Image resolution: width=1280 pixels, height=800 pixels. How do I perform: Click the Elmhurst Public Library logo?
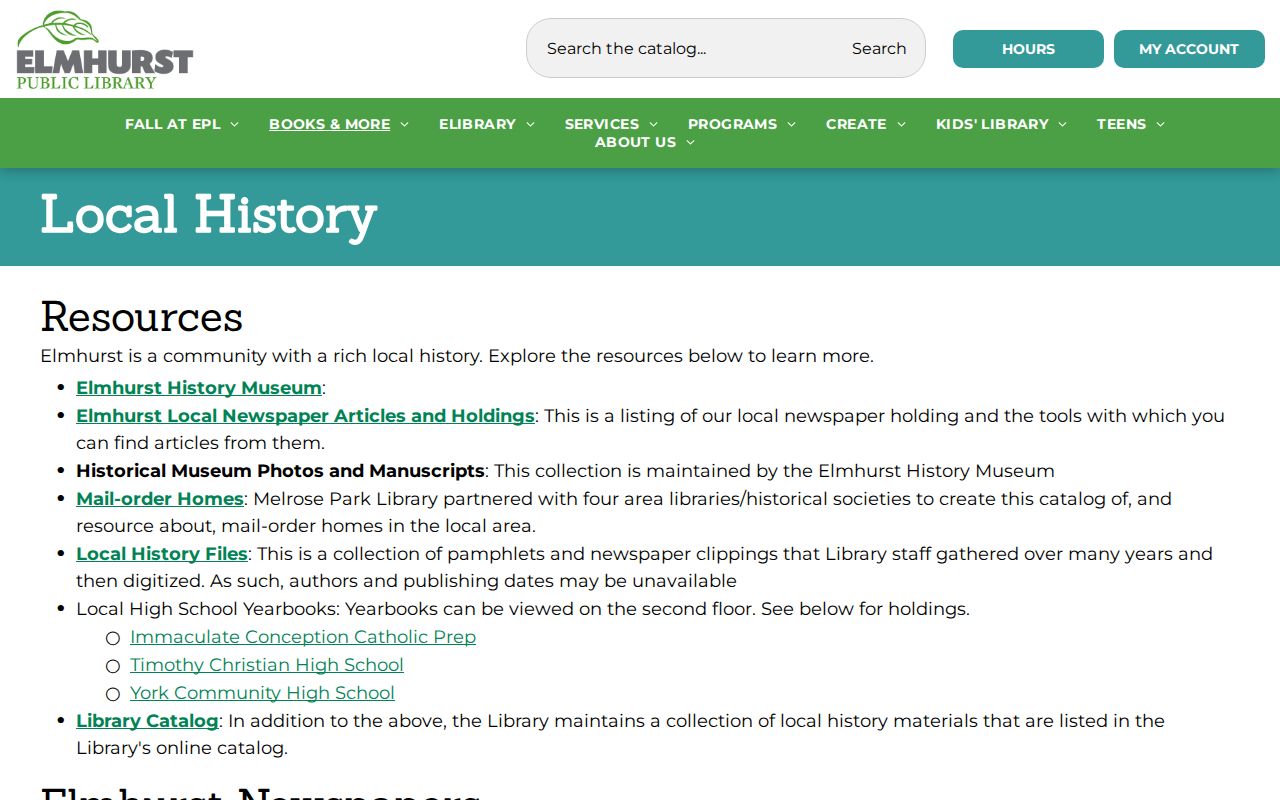coord(105,50)
